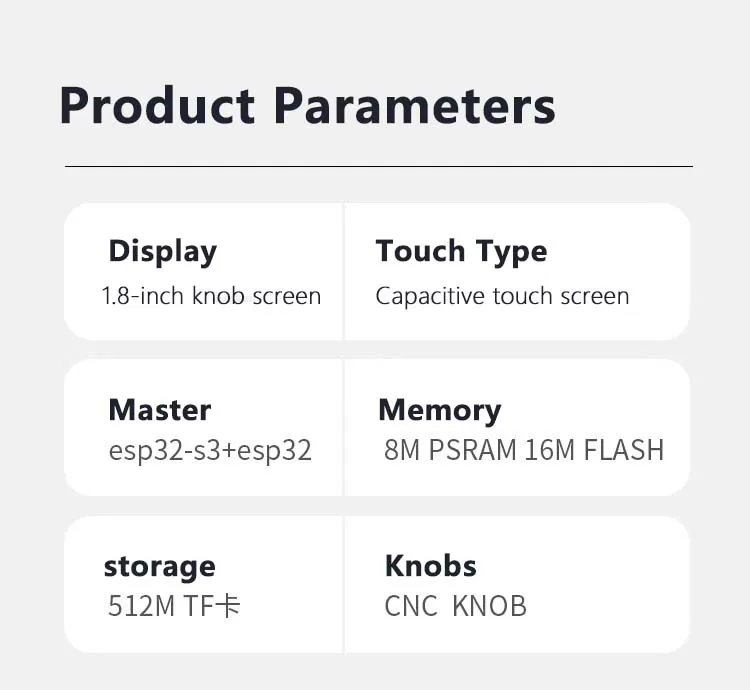This screenshot has height=690, width=750.
Task: Click the divider between storage and Knobs
Action: pos(343,585)
